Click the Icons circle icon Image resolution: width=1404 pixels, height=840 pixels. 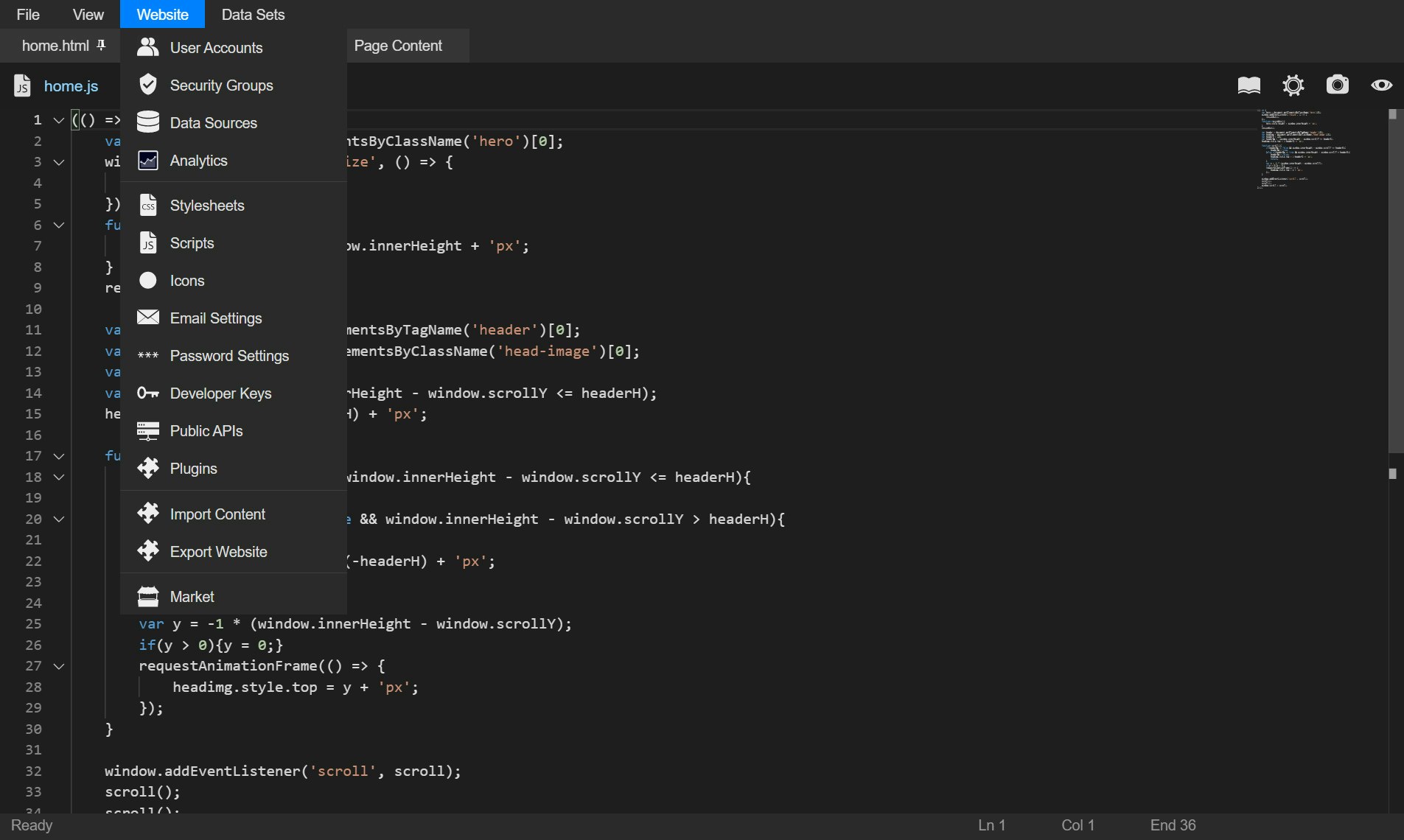point(148,280)
